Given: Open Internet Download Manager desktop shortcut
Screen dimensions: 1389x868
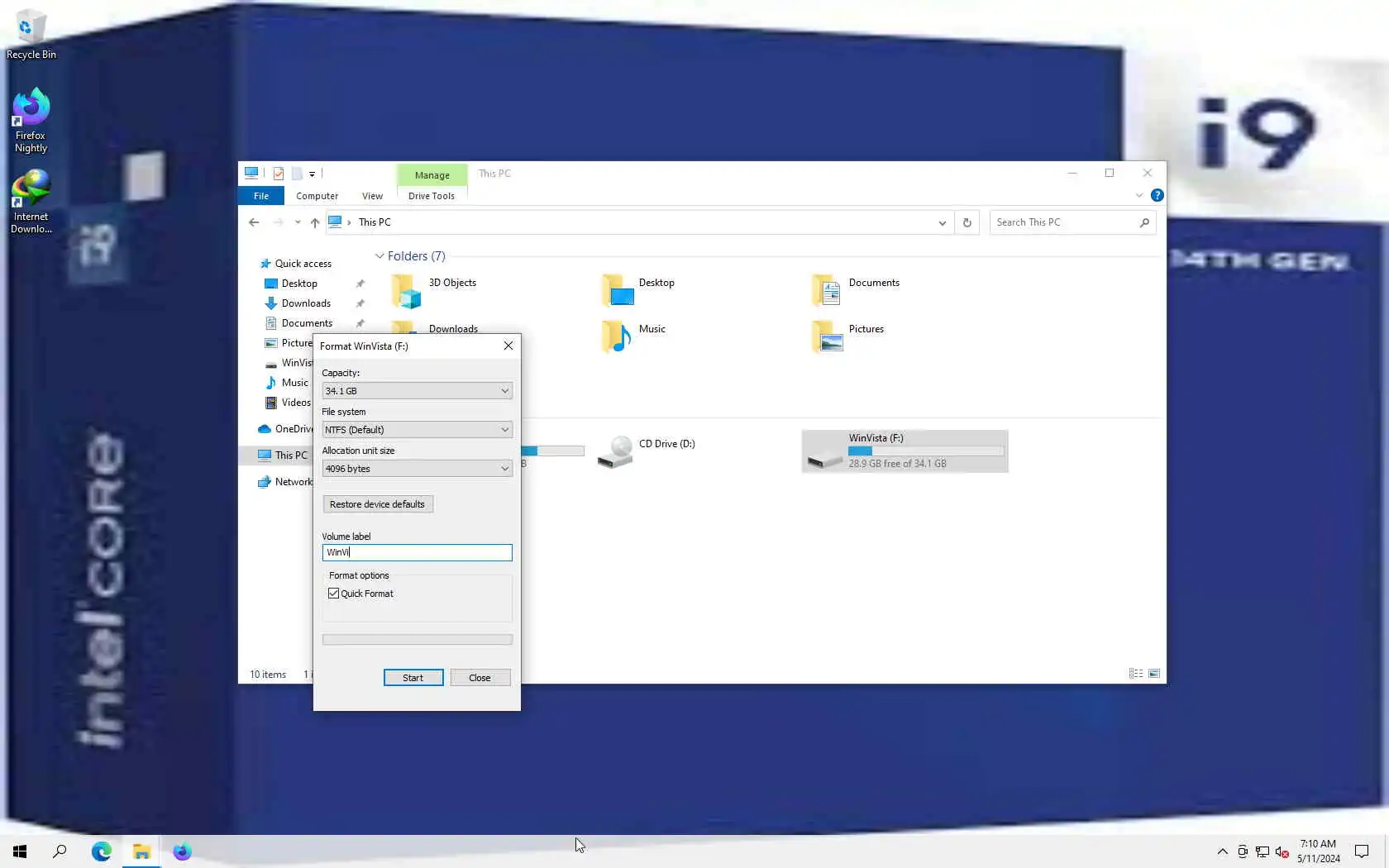Looking at the screenshot, I should [31, 202].
